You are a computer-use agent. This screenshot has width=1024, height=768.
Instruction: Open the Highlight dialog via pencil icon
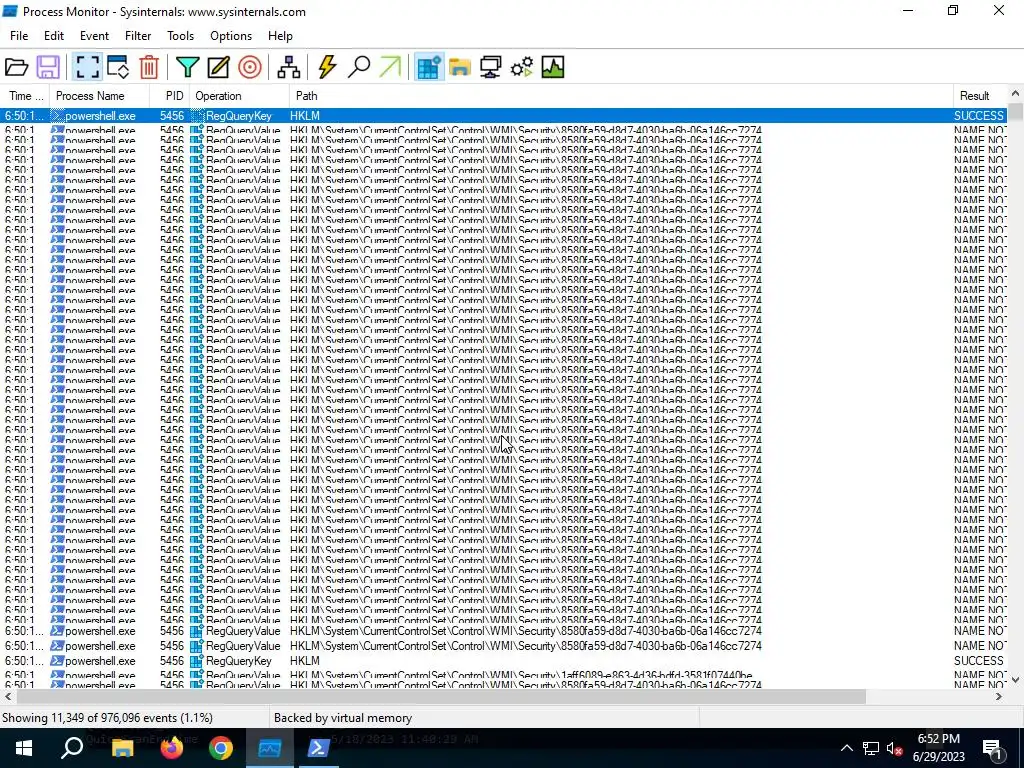(218, 67)
